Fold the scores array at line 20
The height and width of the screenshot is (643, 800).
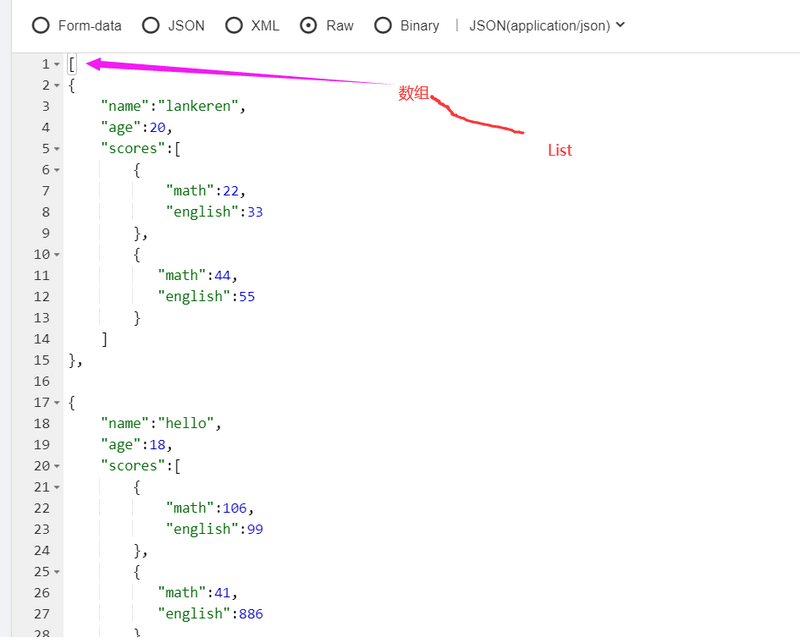pos(57,466)
